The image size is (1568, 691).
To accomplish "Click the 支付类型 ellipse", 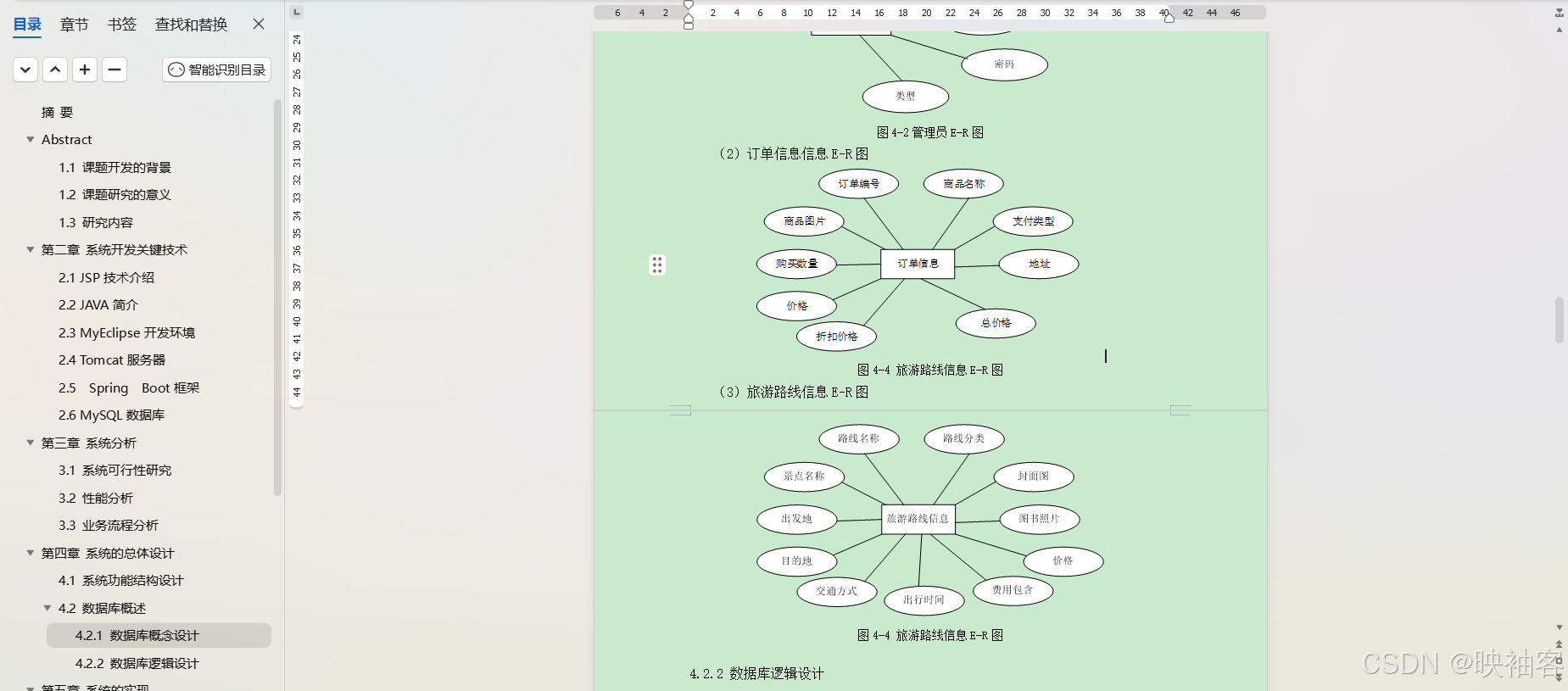I will click(1033, 221).
